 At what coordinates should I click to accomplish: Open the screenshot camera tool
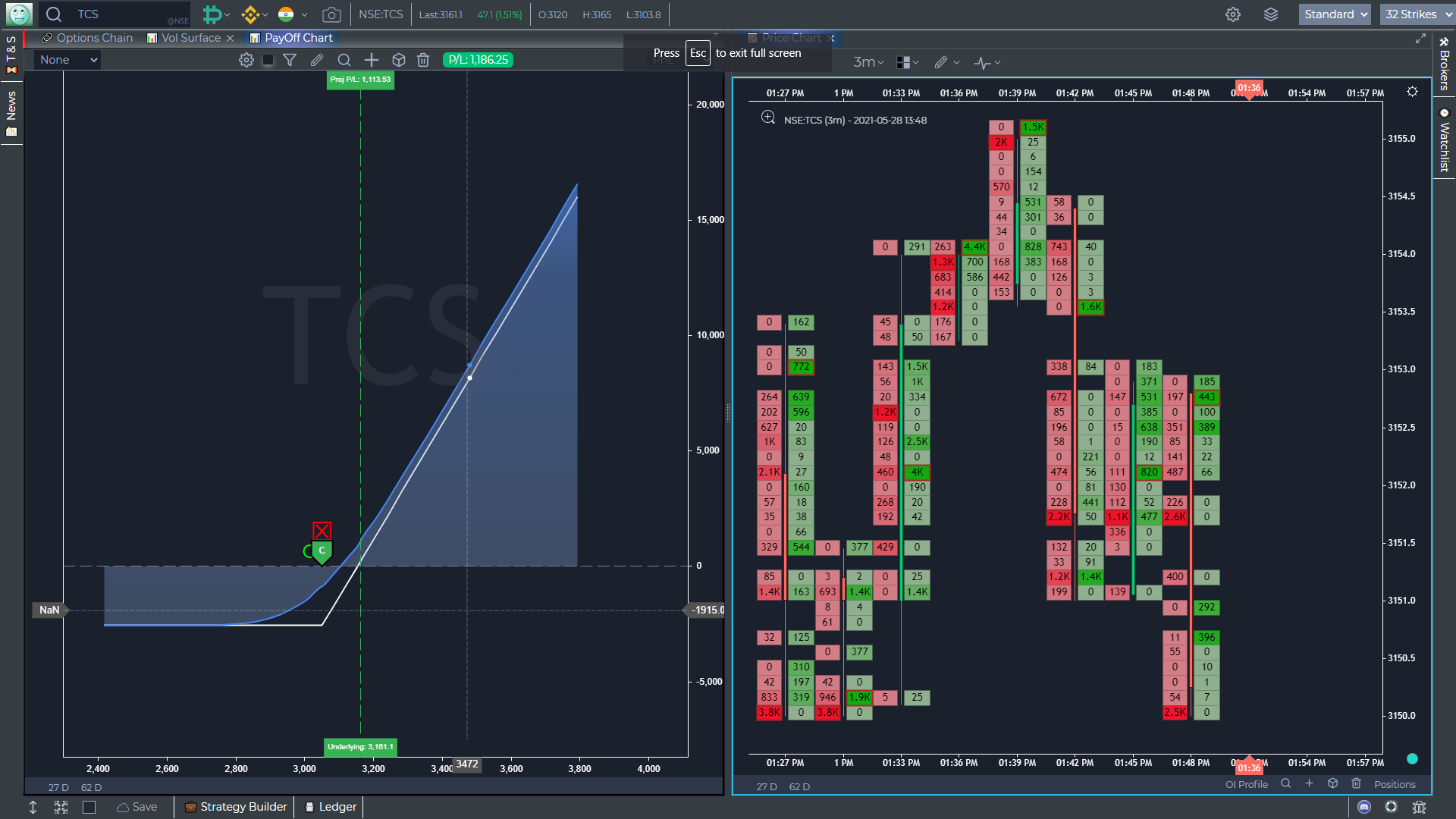pos(331,14)
